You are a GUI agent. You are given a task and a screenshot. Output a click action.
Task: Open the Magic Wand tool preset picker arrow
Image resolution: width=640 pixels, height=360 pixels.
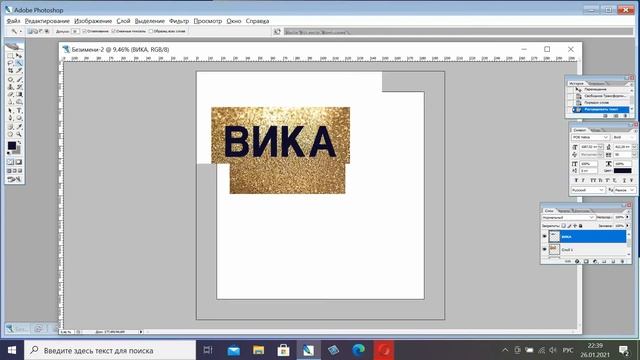pos(20,31)
